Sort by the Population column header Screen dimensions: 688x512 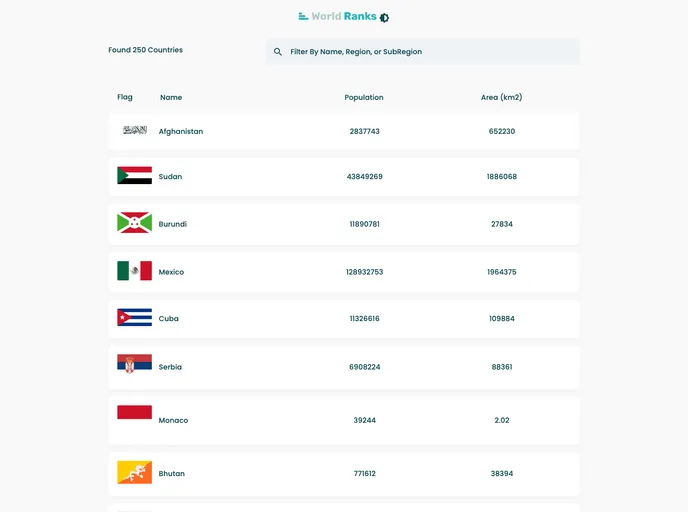coord(364,98)
